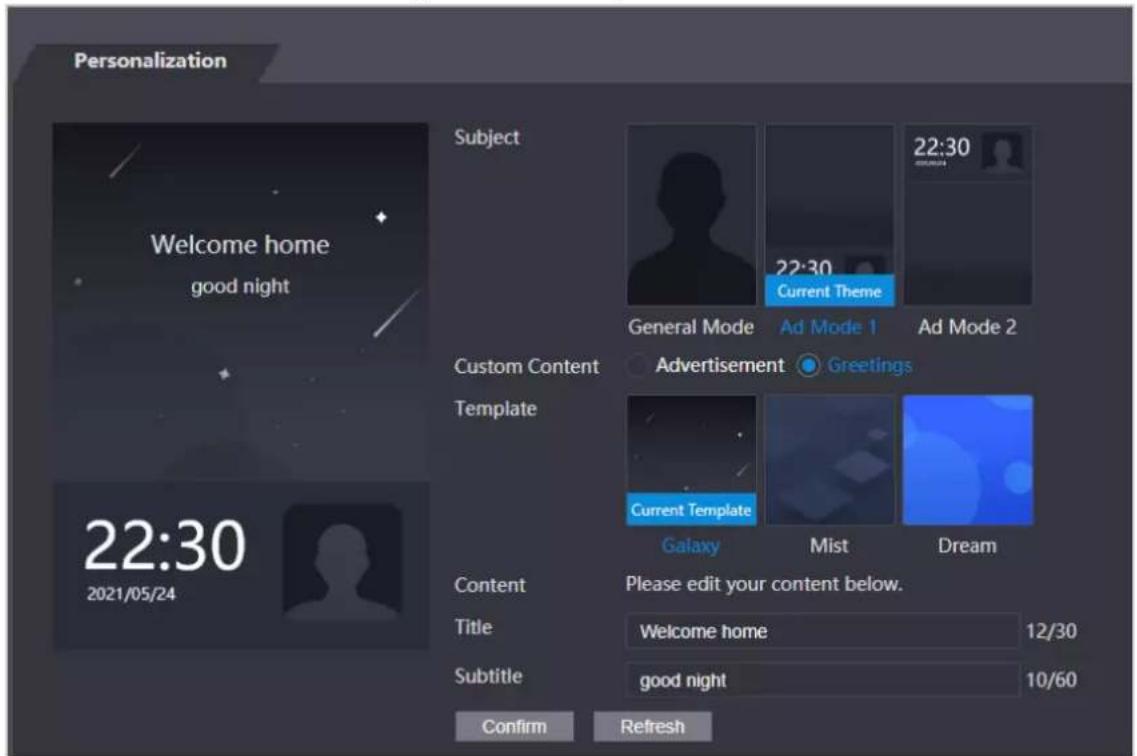Click the Current Theme badge
The width and height of the screenshot is (1137, 756).
(x=830, y=291)
